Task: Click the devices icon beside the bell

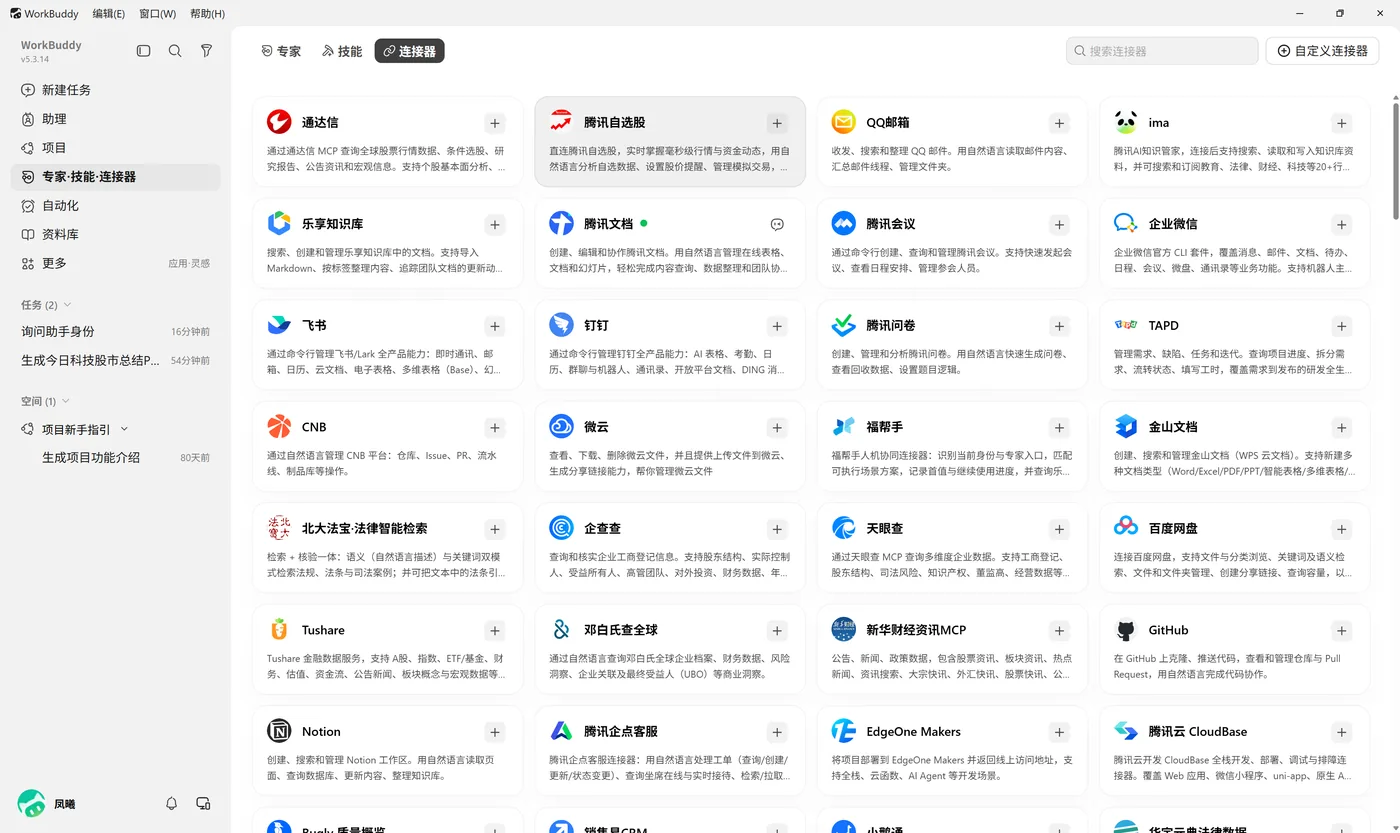Action: [x=203, y=804]
